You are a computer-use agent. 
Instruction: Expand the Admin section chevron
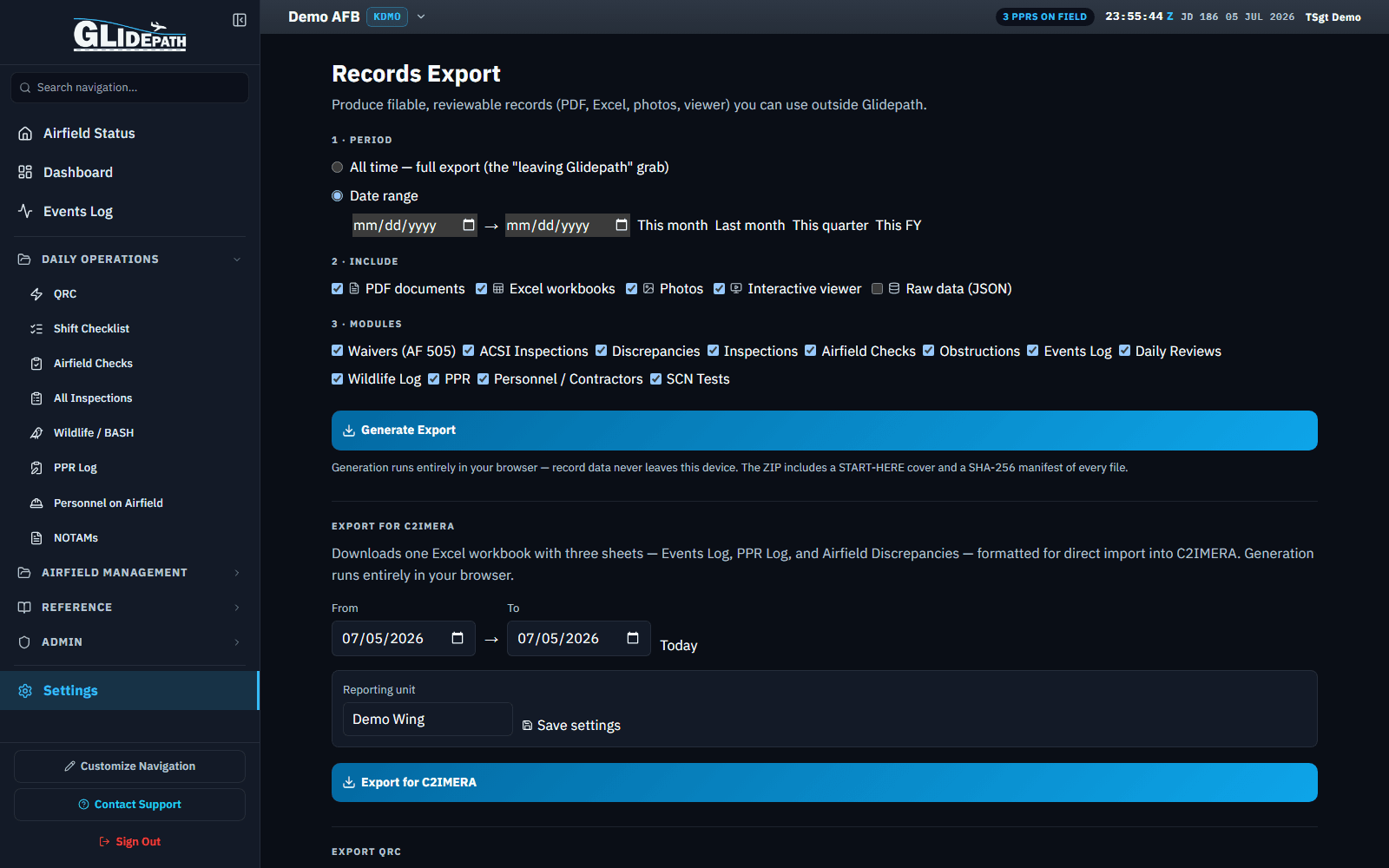pyautogui.click(x=237, y=642)
